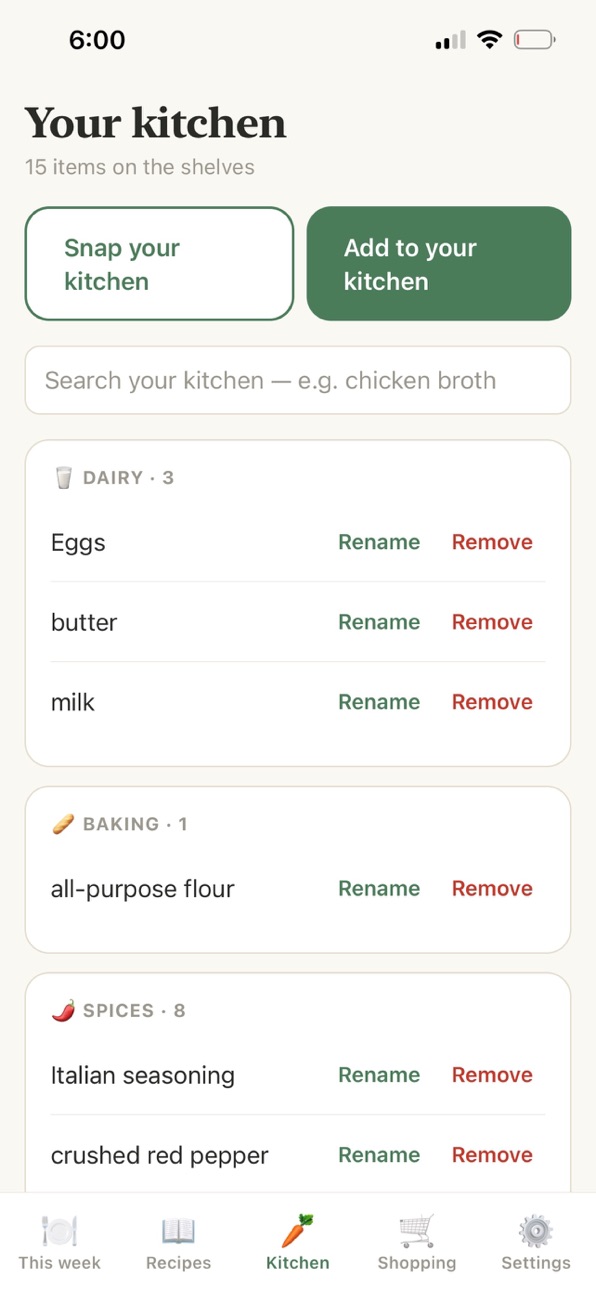The height and width of the screenshot is (1290, 596).
Task: Tap Add to your kitchen button
Action: [x=439, y=264]
